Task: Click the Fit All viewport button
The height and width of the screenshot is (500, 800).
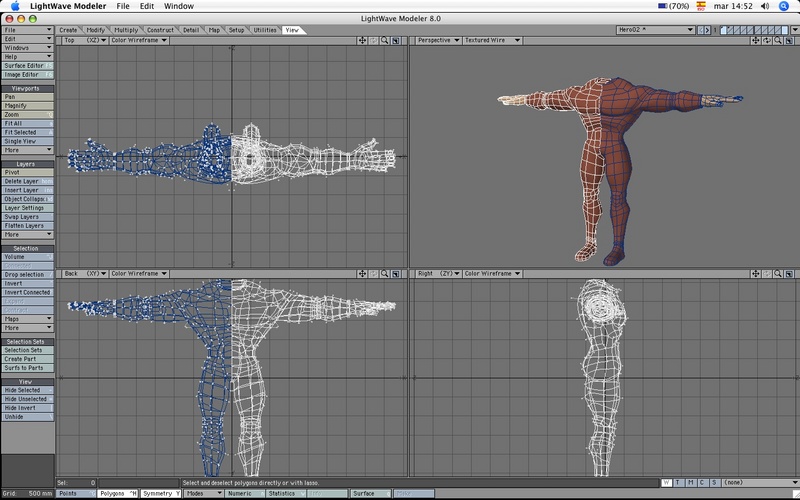Action: (27, 123)
